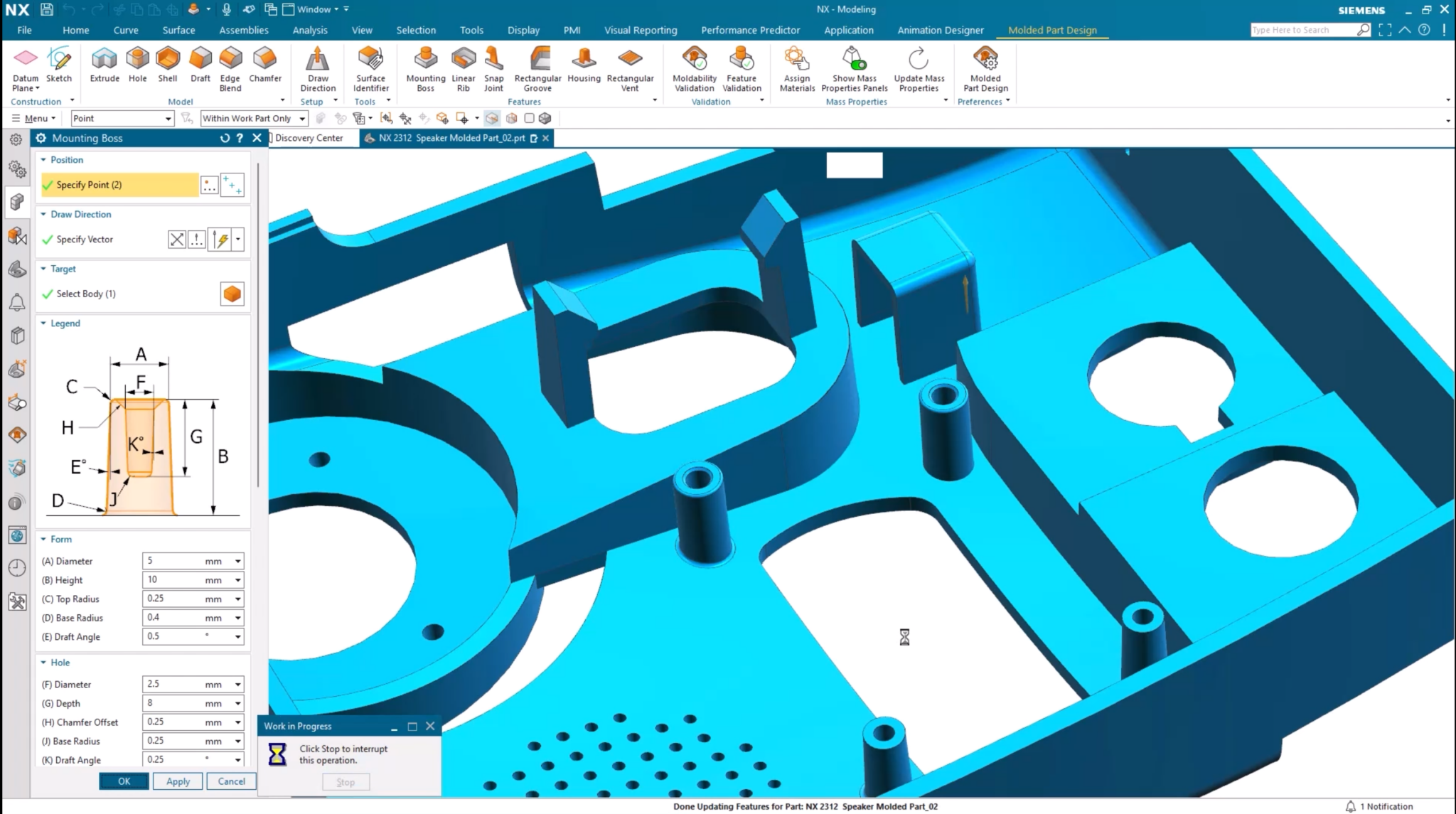Image resolution: width=1456 pixels, height=814 pixels.
Task: Collapse the Draw Direction section
Action: (x=43, y=214)
